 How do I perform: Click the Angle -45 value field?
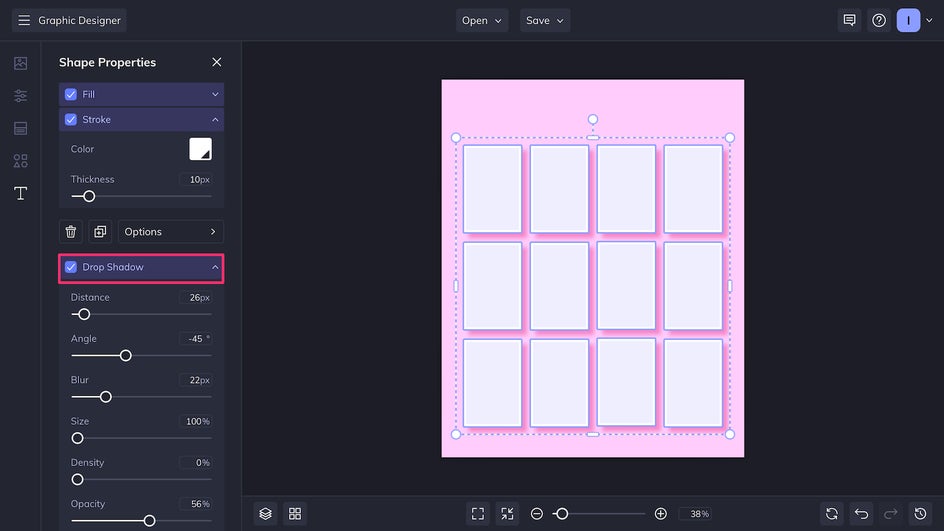(195, 339)
